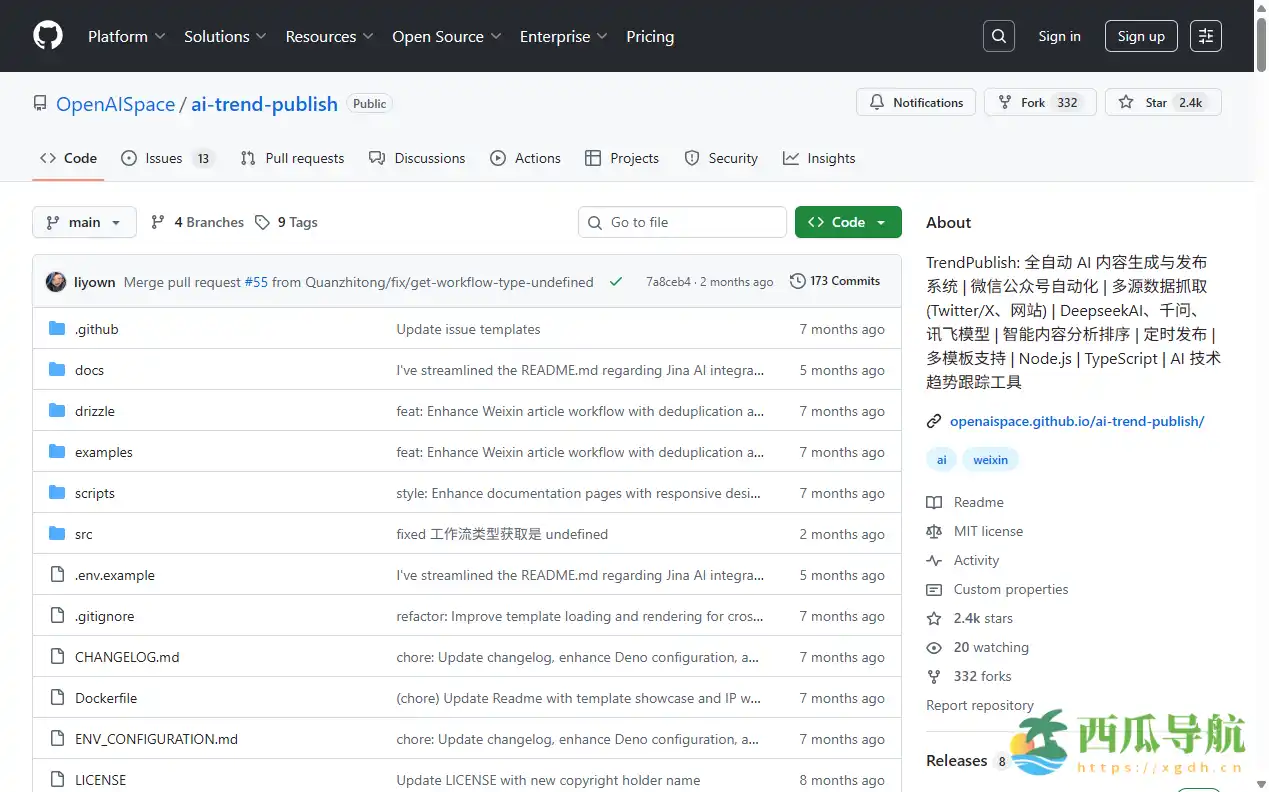Click the appearance settings icon in header

1206,36
